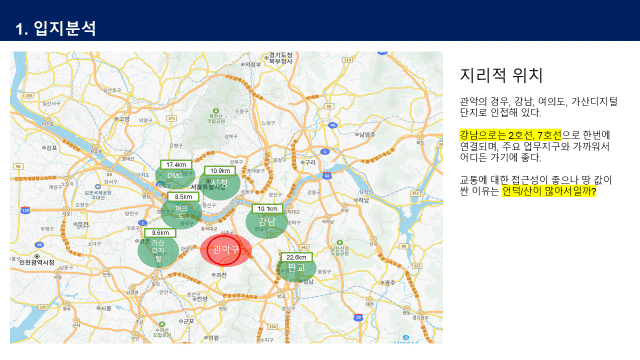640x360 pixels.
Task: Click the 경기도청 북부청사 map label
Action: click(x=281, y=58)
